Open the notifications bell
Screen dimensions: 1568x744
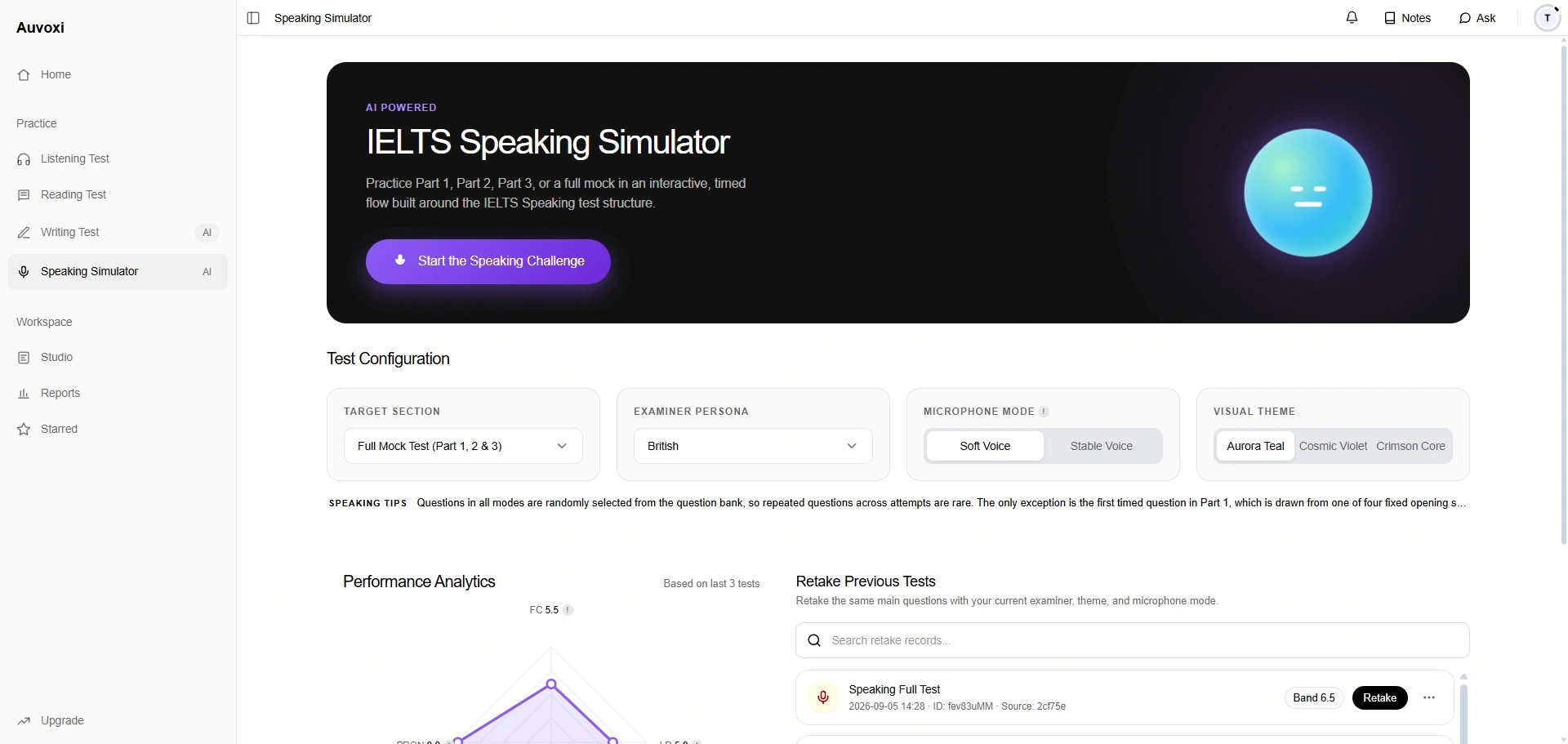pos(1352,18)
